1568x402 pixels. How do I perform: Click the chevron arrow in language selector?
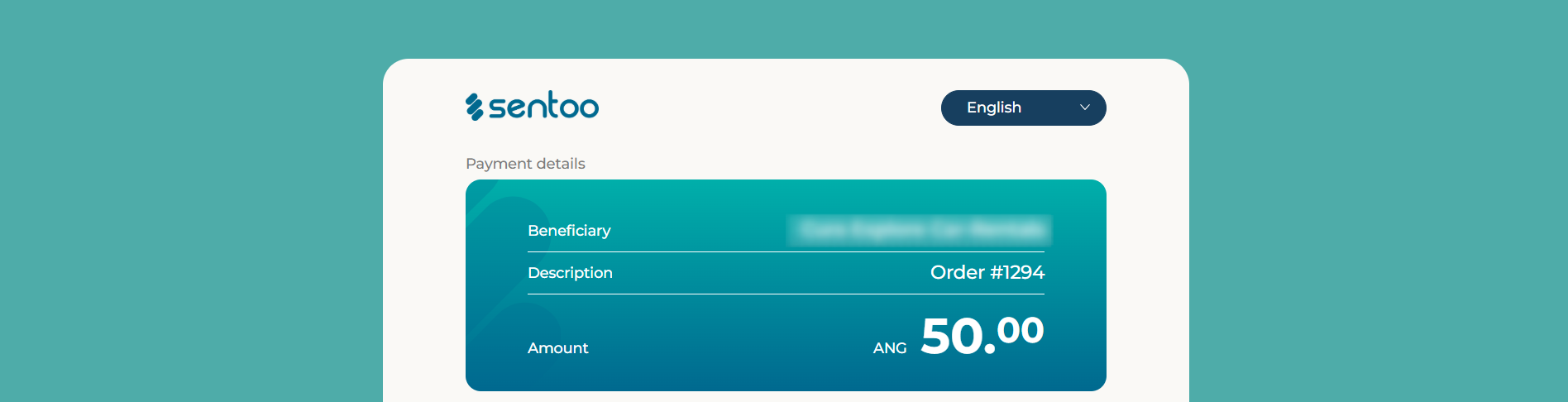1085,108
